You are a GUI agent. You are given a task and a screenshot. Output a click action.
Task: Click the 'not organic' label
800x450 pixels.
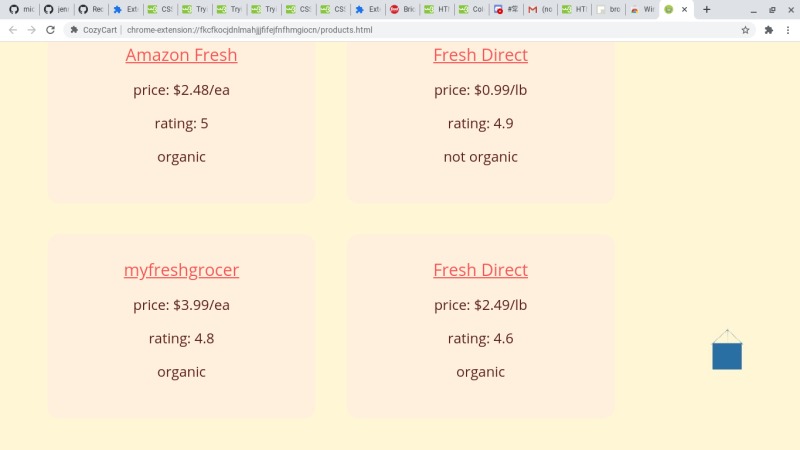pyautogui.click(x=481, y=157)
